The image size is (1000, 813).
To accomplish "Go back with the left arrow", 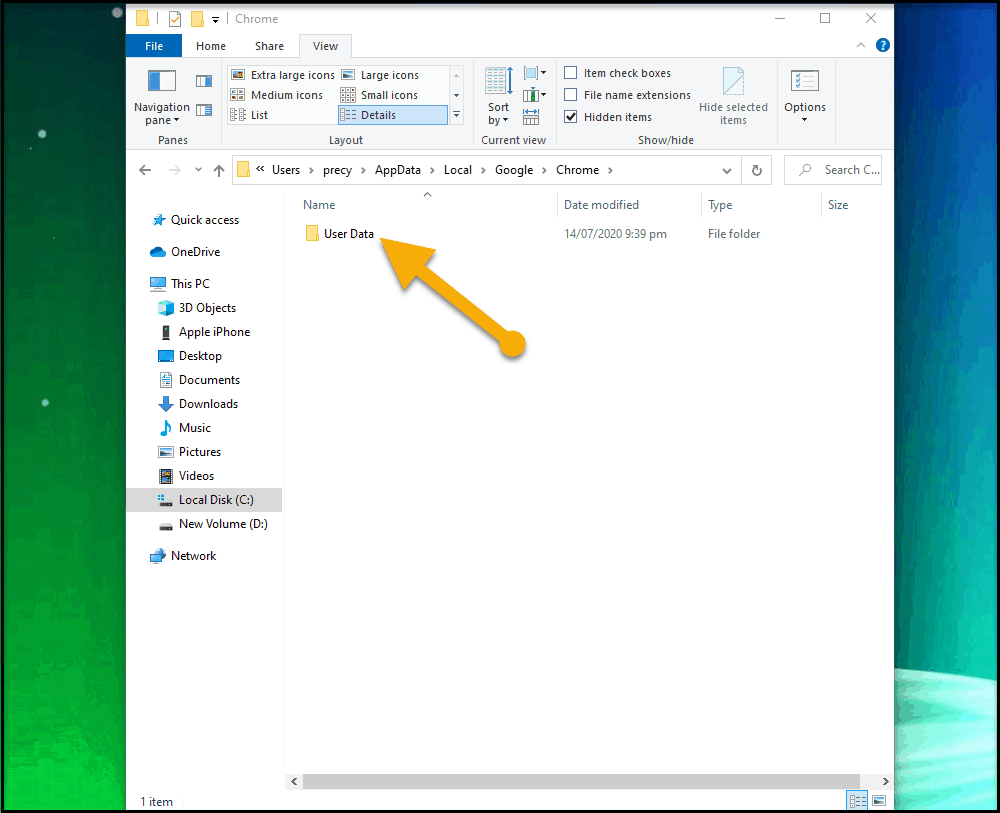I will (145, 170).
